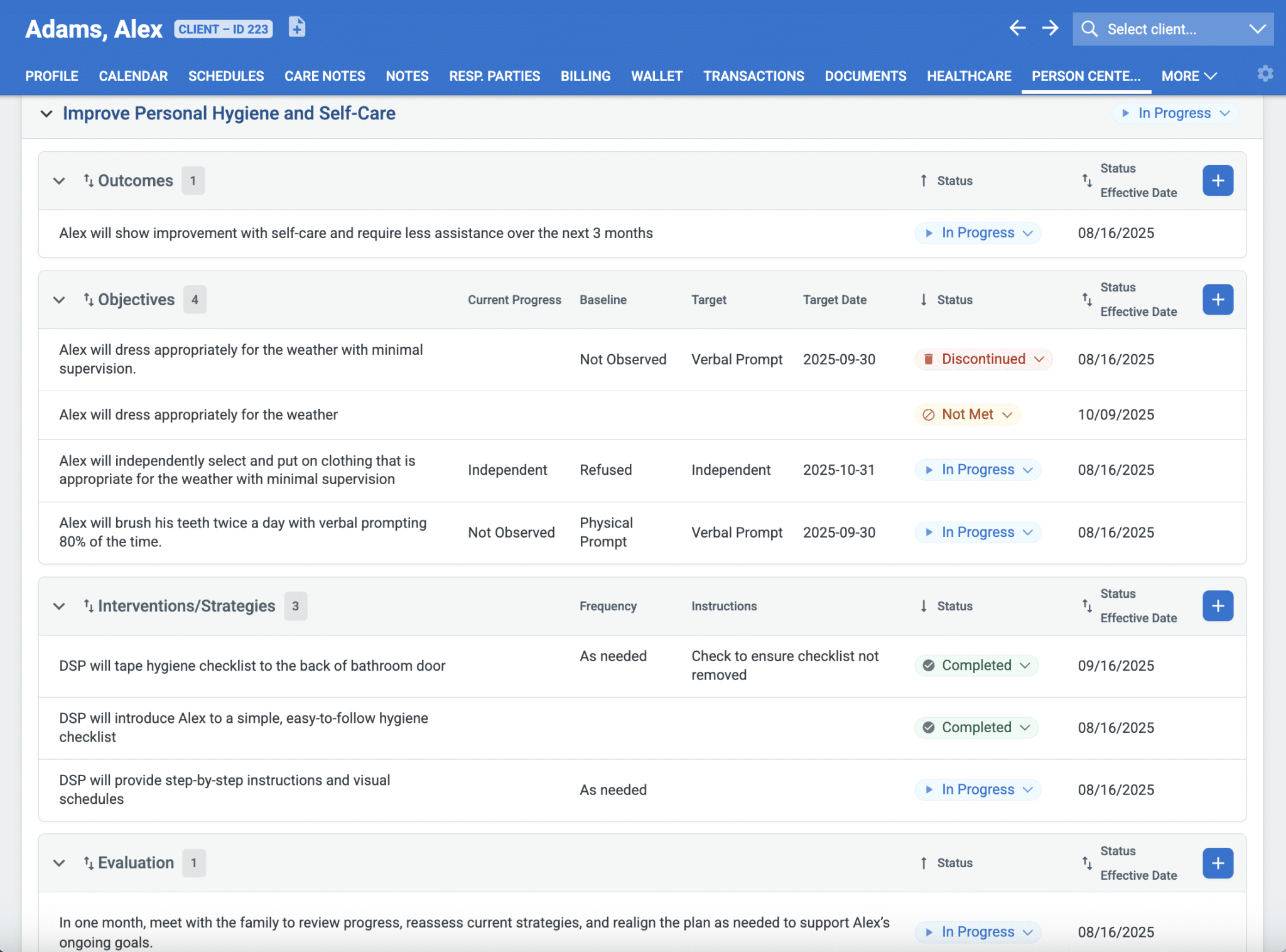Go to next client with right arrow

coord(1050,28)
